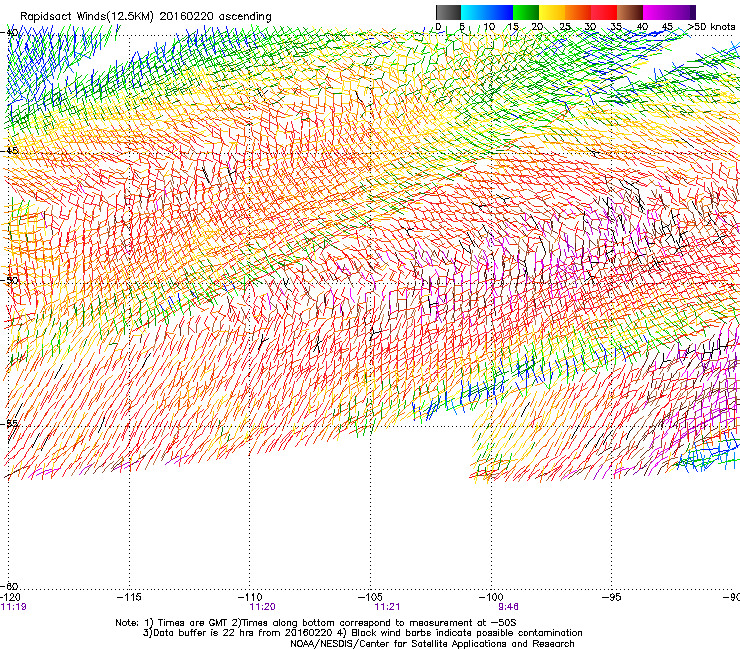Image resolution: width=740 pixels, height=650 pixels.
Task: Click the 'Rapidscat Winds(12.5KM) 20160220 ascending' title
Action: [x=146, y=17]
